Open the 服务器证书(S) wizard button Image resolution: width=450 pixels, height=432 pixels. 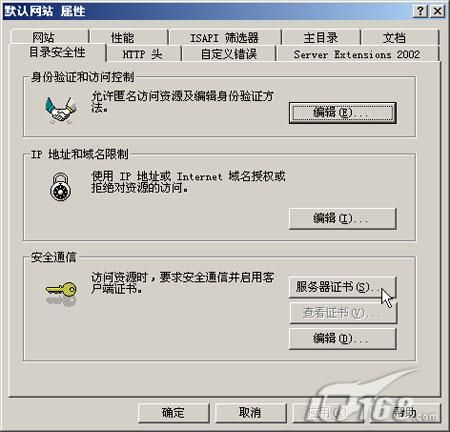point(343,287)
